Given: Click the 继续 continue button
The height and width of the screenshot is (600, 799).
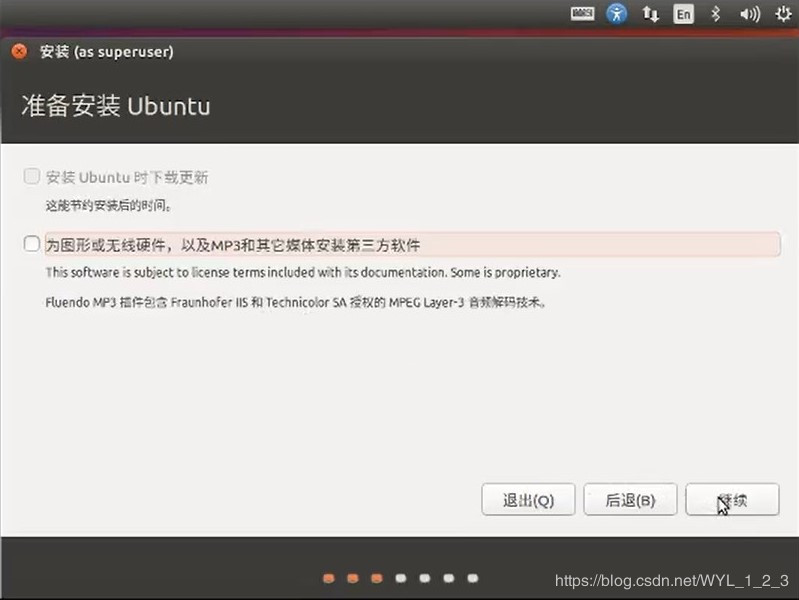Looking at the screenshot, I should click(x=732, y=500).
